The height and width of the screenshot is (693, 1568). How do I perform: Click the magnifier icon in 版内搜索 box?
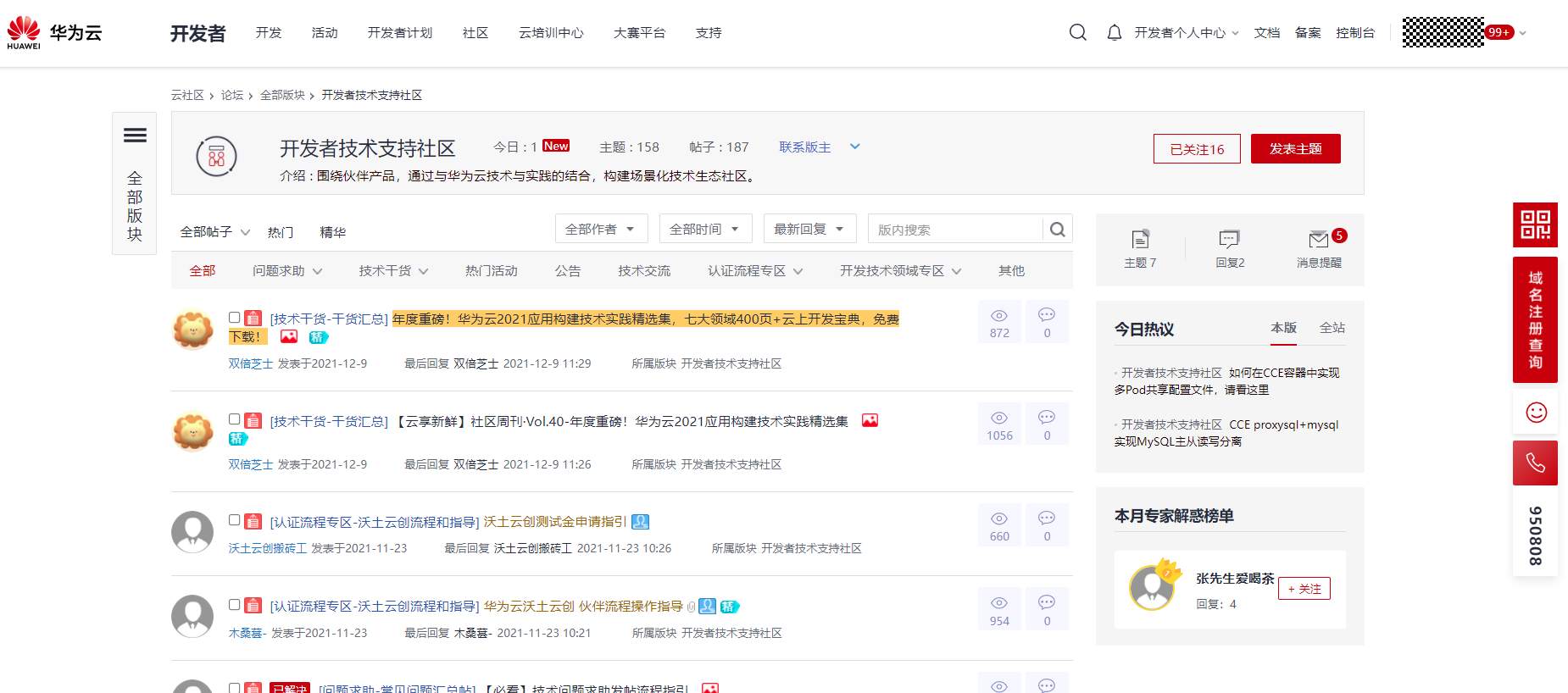click(1058, 230)
